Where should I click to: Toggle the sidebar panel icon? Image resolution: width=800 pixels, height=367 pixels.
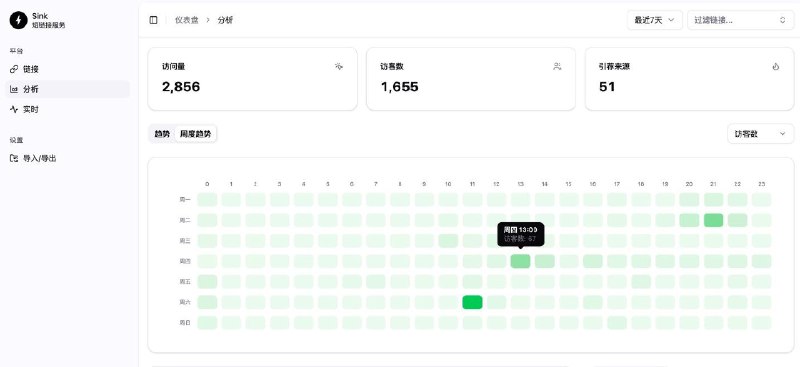(x=153, y=20)
